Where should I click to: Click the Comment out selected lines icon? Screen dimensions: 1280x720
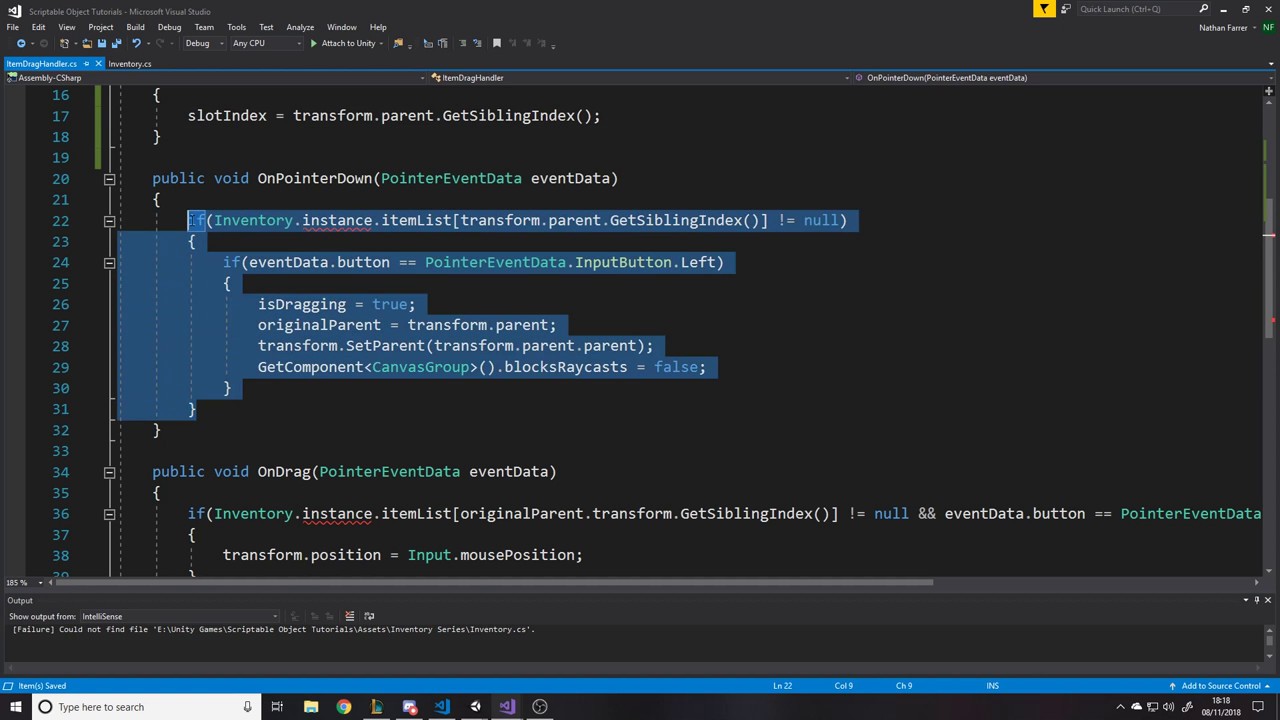pos(461,43)
